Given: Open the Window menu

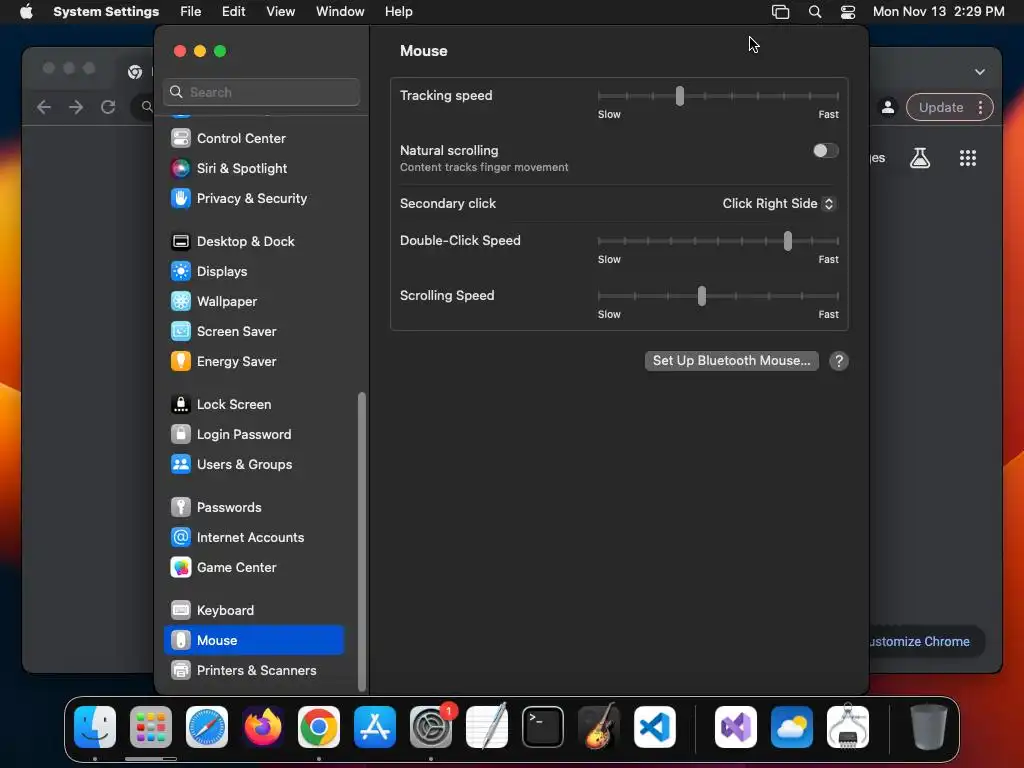Looking at the screenshot, I should click(340, 12).
